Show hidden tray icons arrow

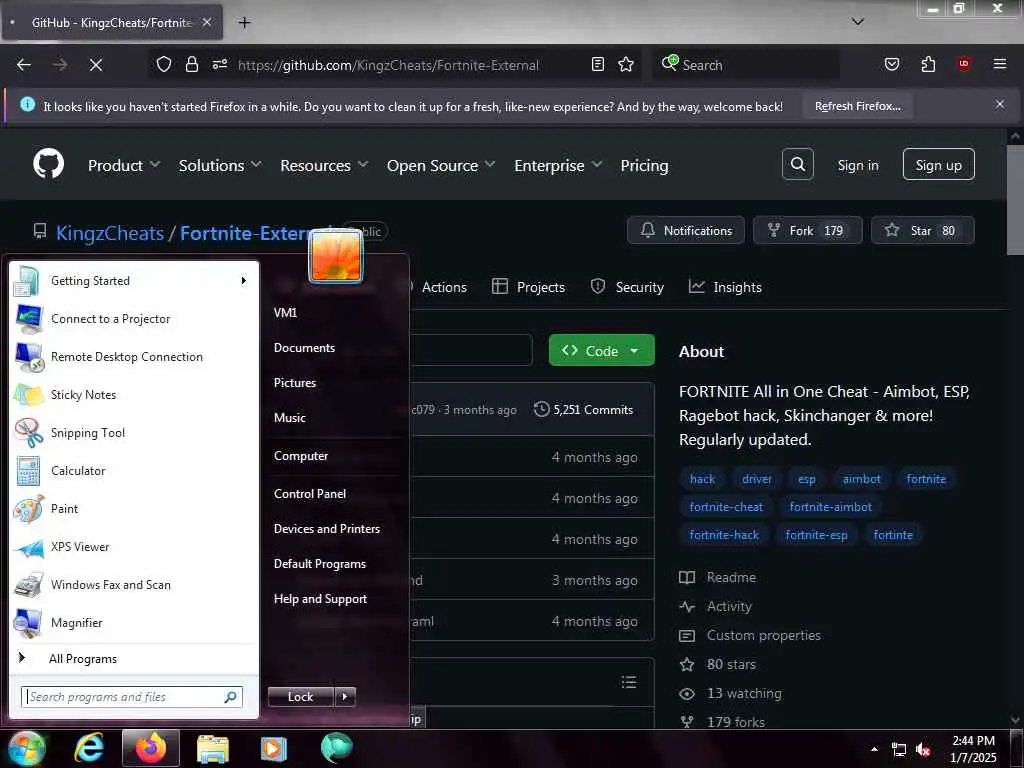click(x=874, y=749)
